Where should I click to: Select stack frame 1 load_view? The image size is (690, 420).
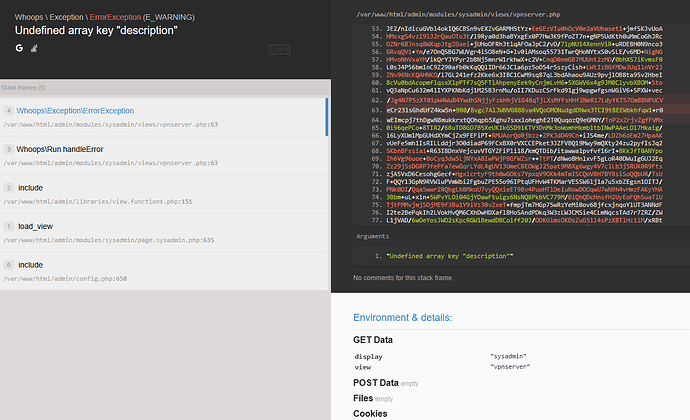164,232
